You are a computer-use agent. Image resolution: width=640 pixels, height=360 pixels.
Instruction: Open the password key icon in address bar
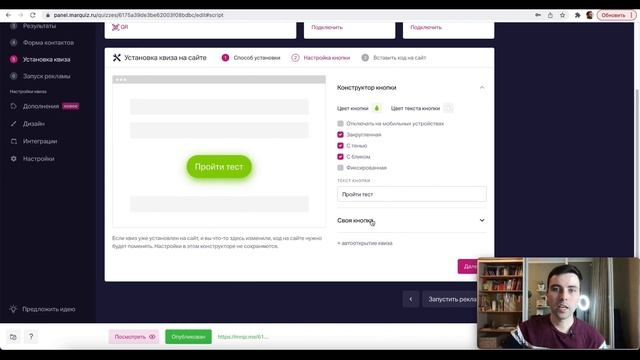click(x=538, y=15)
